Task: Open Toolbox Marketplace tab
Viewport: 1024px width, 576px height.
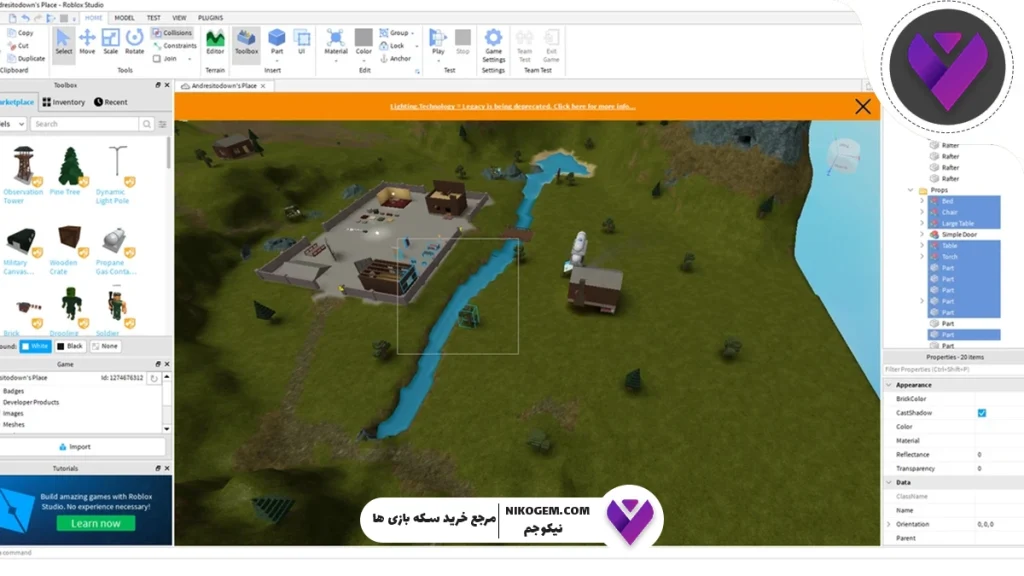Action: coord(17,102)
